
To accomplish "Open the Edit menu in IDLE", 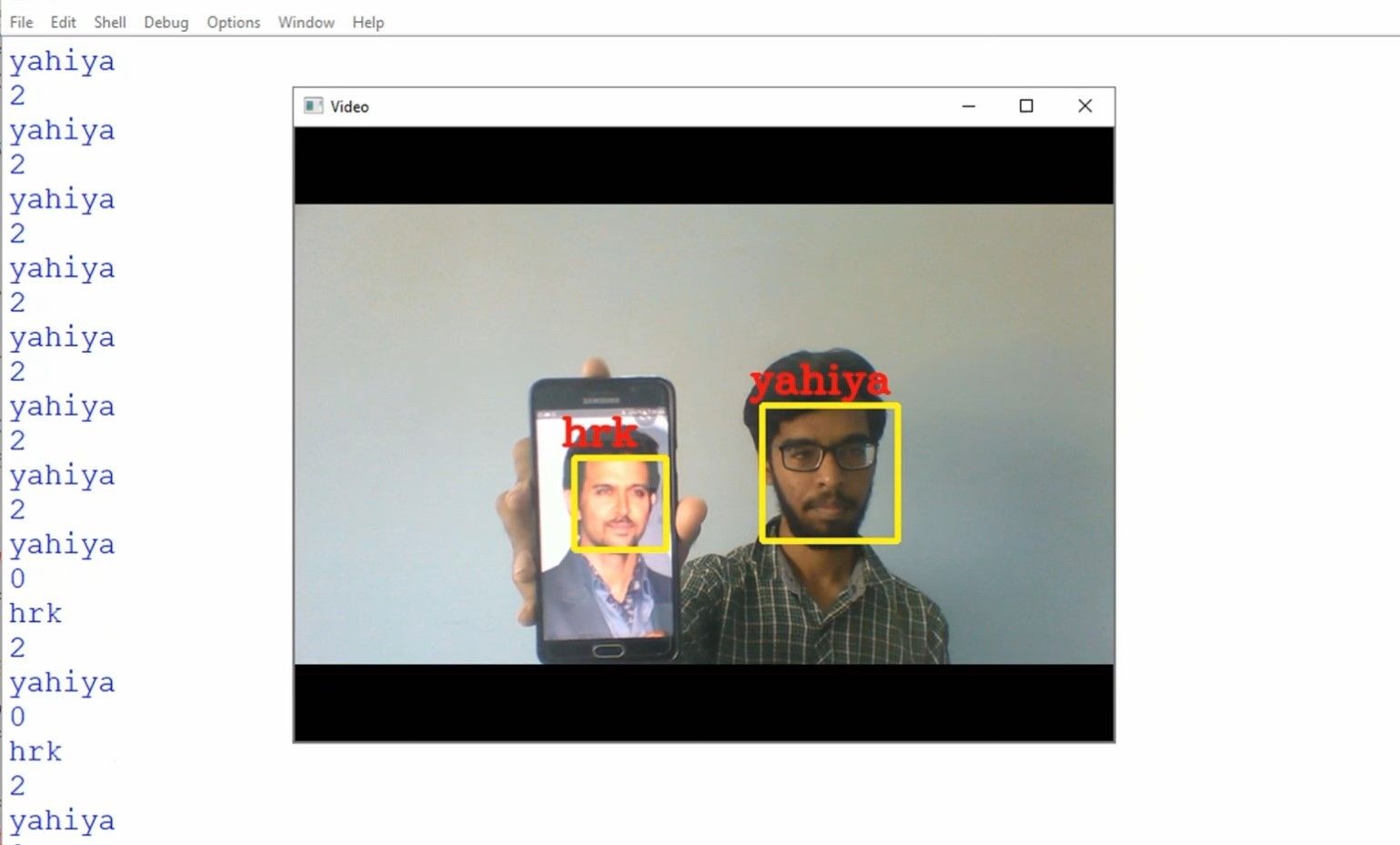I will pos(62,22).
